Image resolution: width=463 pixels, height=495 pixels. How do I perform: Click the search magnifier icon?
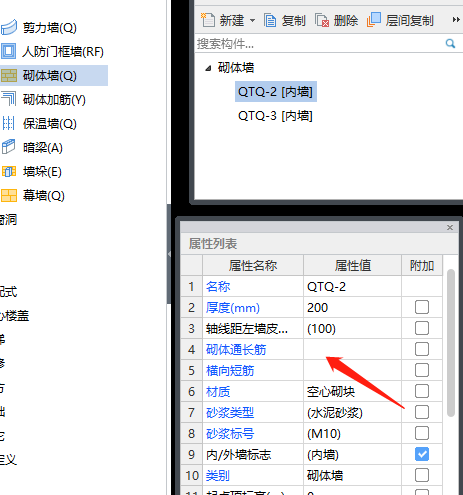point(450,43)
